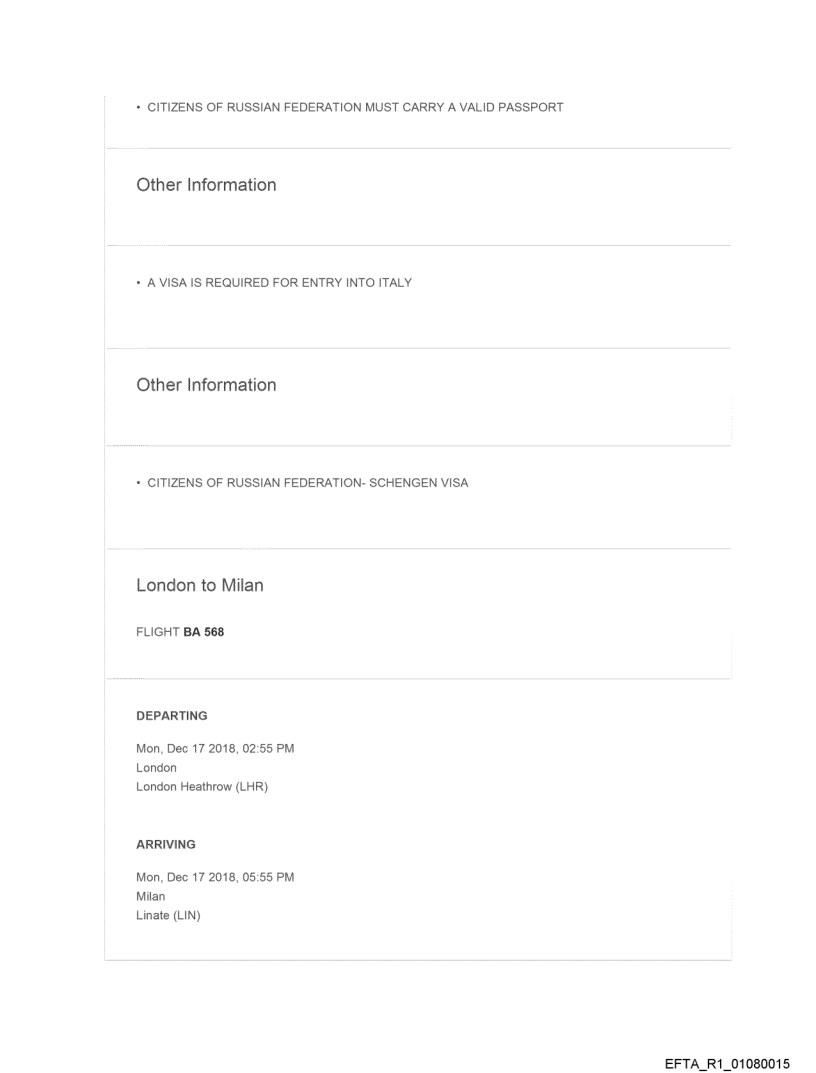Click the London to Milan heading
This screenshot has height=1073, width=816.
tap(200, 586)
